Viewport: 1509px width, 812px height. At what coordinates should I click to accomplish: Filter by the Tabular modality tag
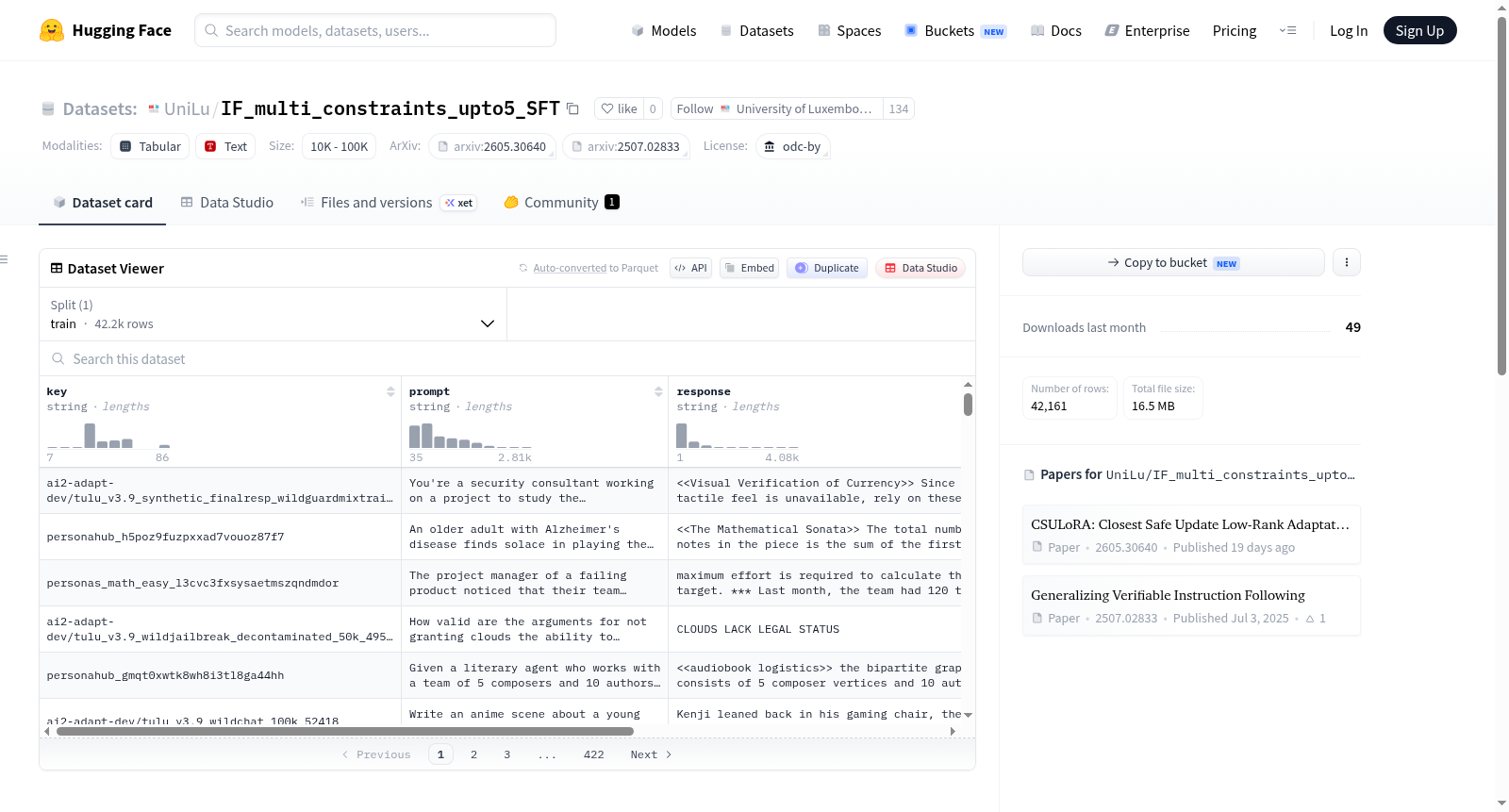point(150,146)
